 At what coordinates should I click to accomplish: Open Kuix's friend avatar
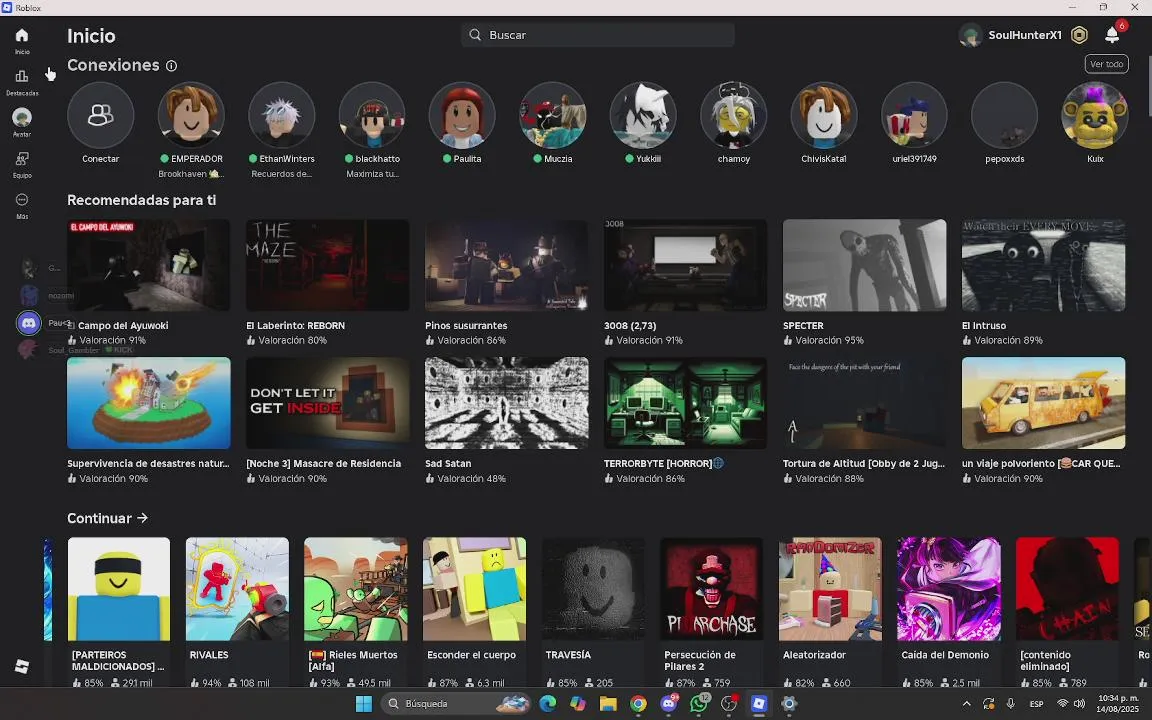click(x=1095, y=115)
